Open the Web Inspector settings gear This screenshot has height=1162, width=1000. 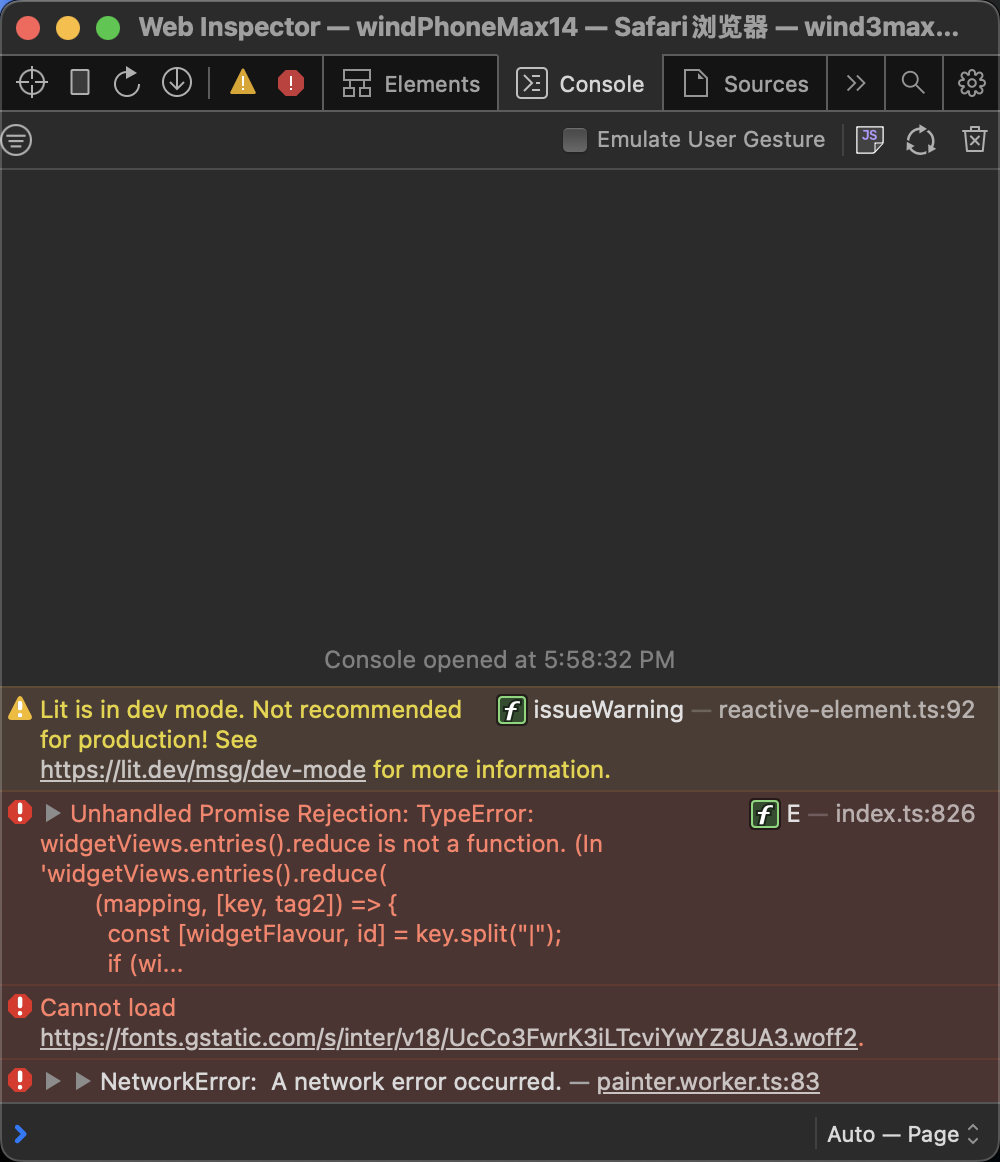[x=971, y=83]
